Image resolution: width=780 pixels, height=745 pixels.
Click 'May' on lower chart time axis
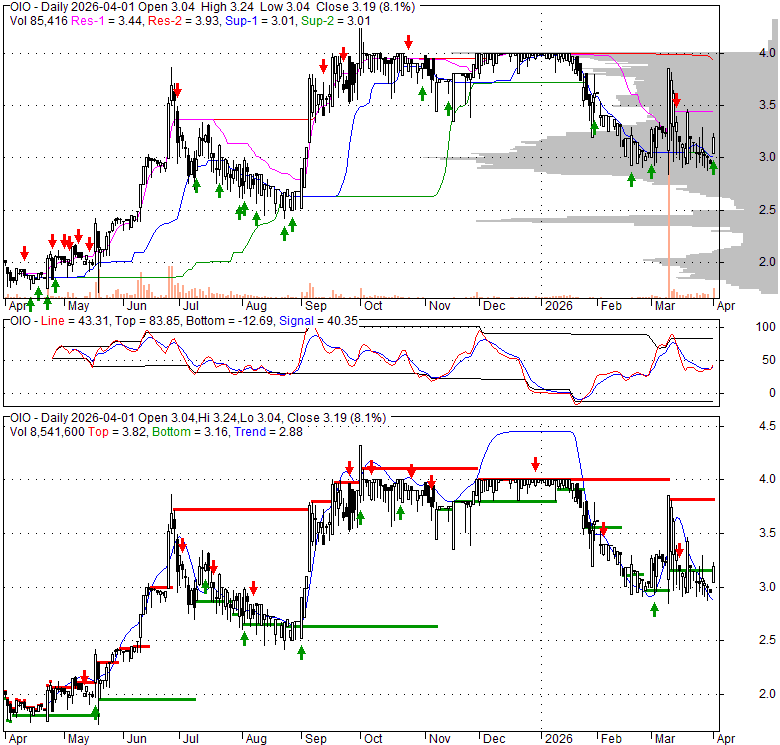[78, 739]
